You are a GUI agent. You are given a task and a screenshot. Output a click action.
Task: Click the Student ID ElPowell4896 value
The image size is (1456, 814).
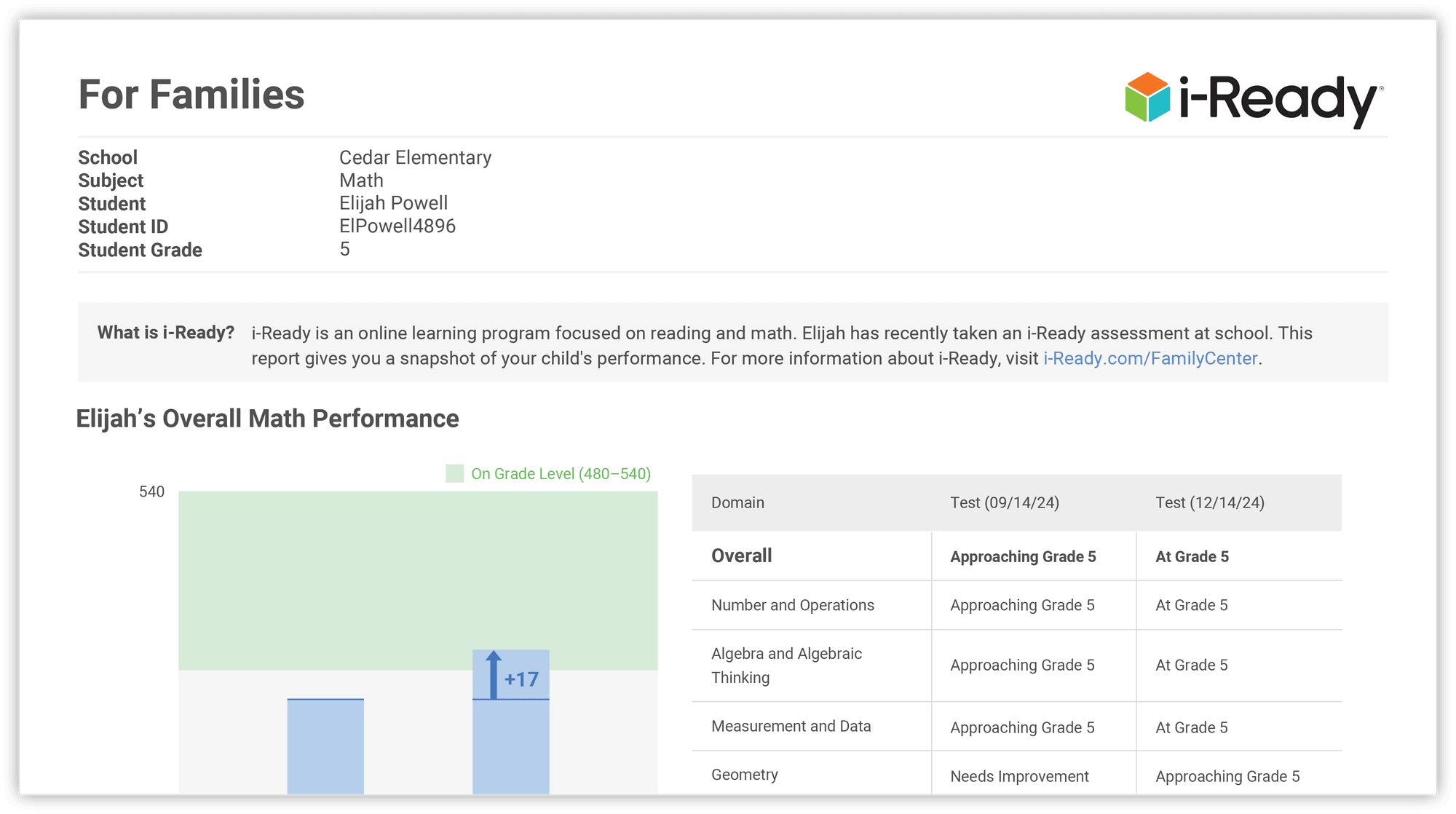[397, 226]
